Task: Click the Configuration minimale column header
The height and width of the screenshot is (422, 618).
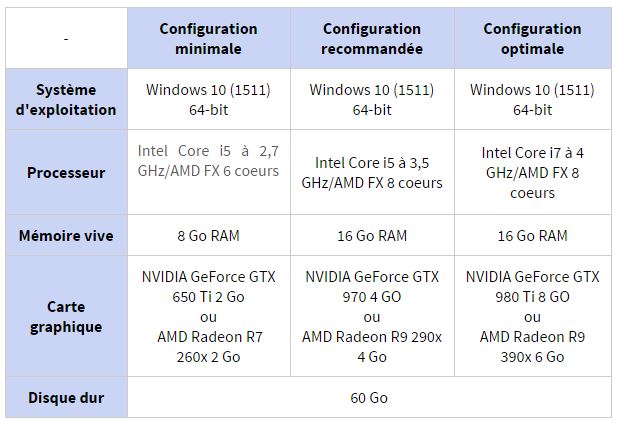Action: 209,38
